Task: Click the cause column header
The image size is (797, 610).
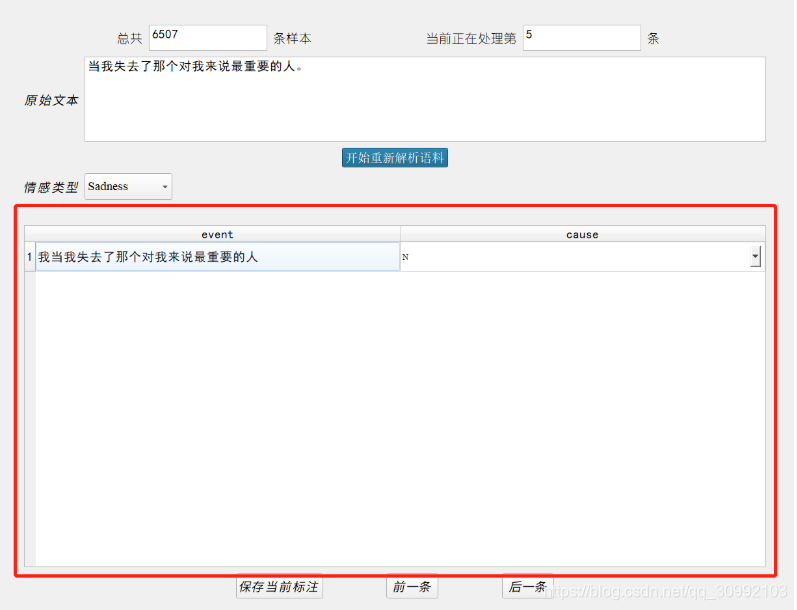Action: click(x=582, y=234)
